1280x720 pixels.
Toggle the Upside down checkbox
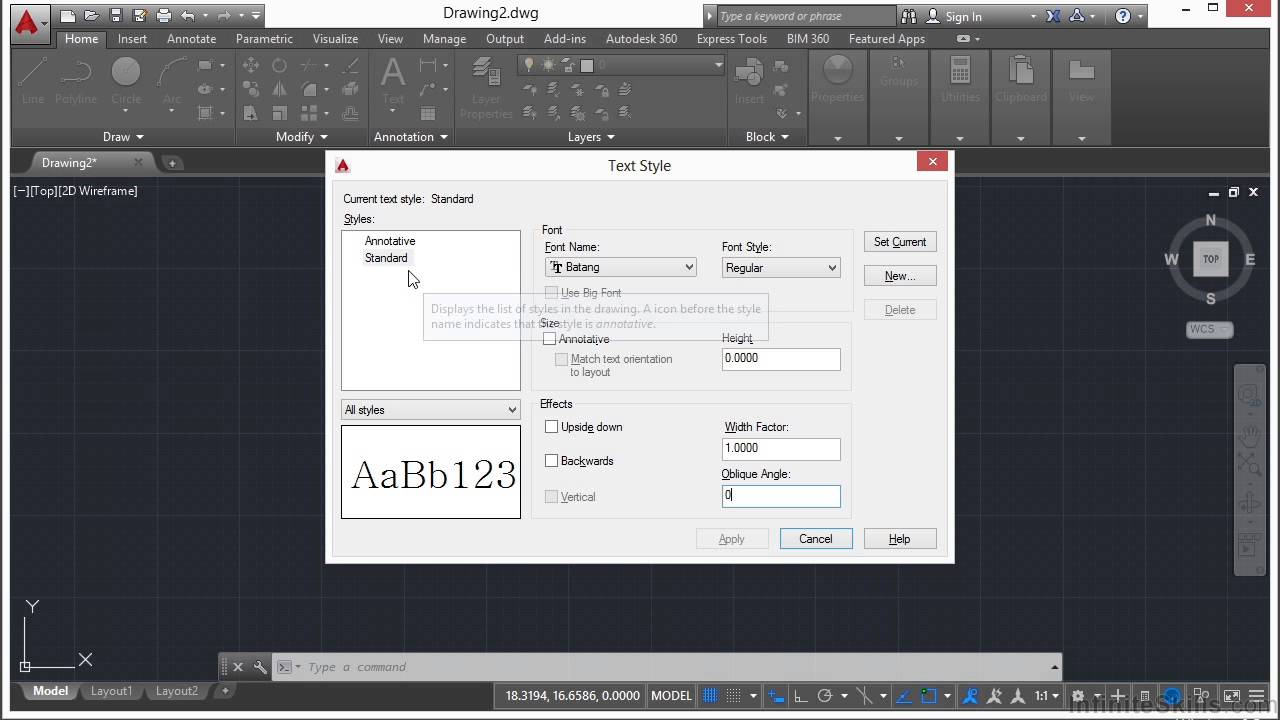coord(551,427)
